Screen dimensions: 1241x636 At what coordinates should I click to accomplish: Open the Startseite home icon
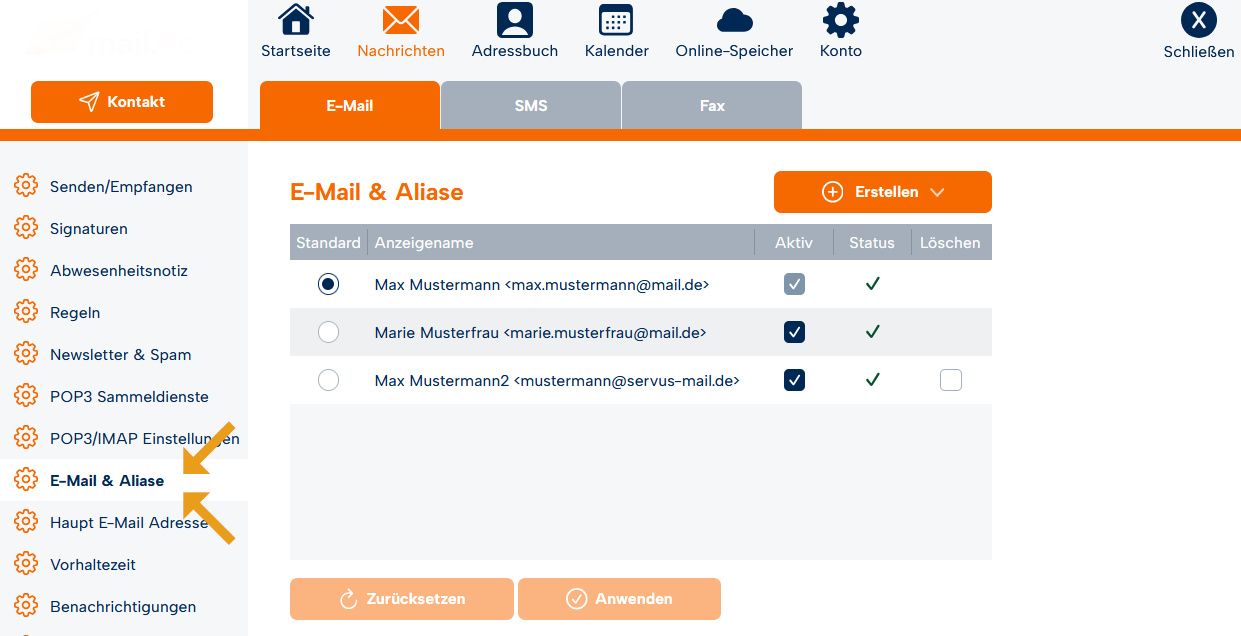(295, 20)
